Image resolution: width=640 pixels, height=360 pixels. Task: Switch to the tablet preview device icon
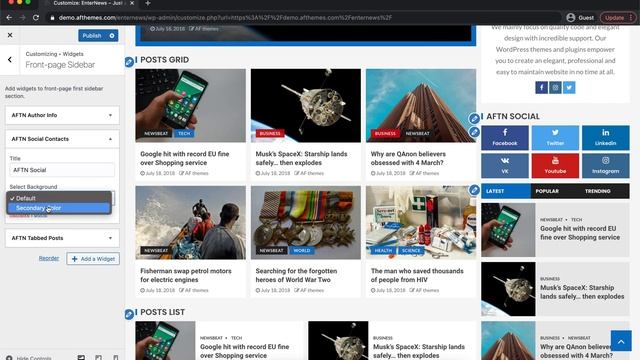tap(98, 358)
